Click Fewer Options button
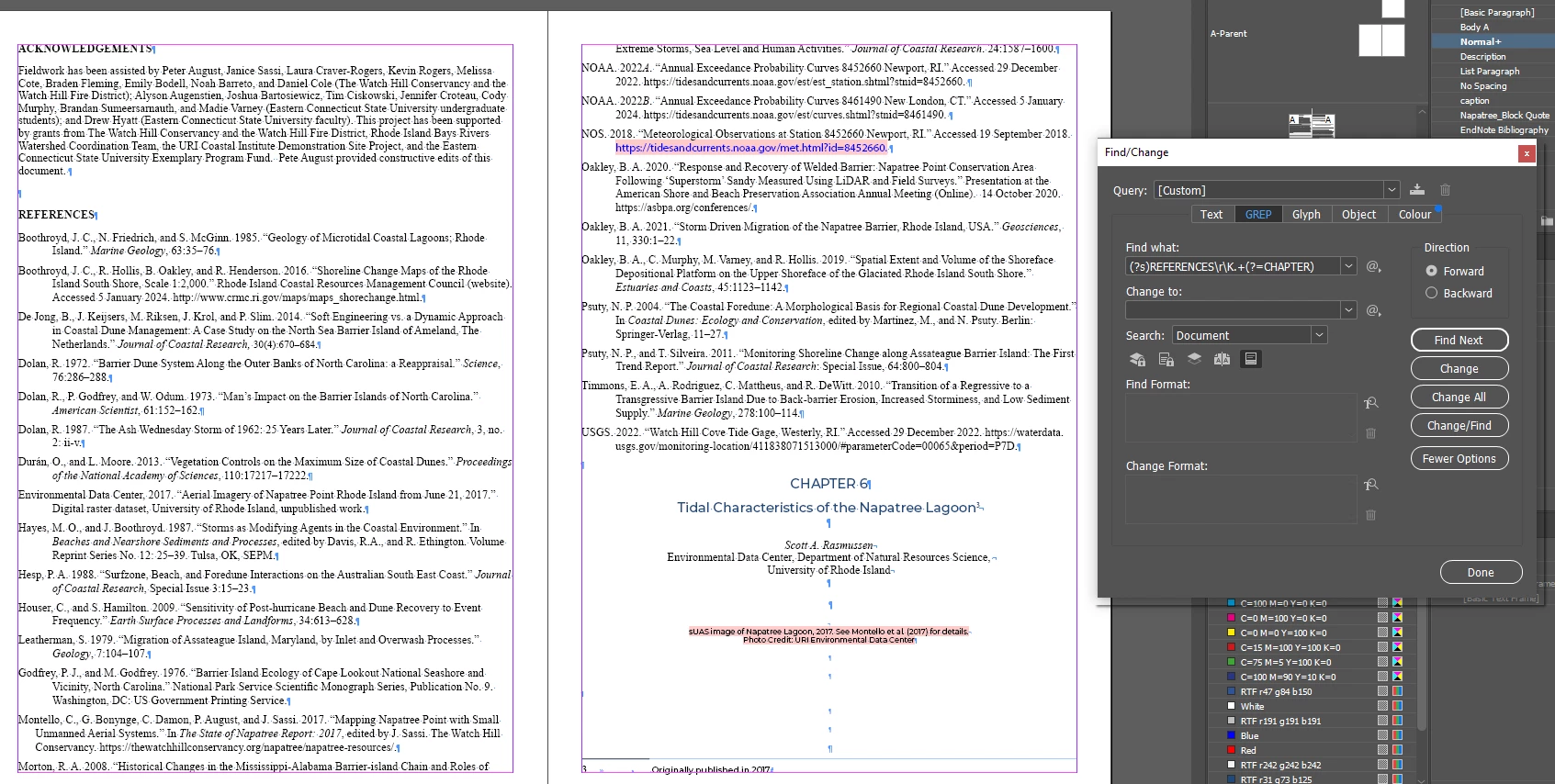The image size is (1555, 784). pyautogui.click(x=1459, y=458)
